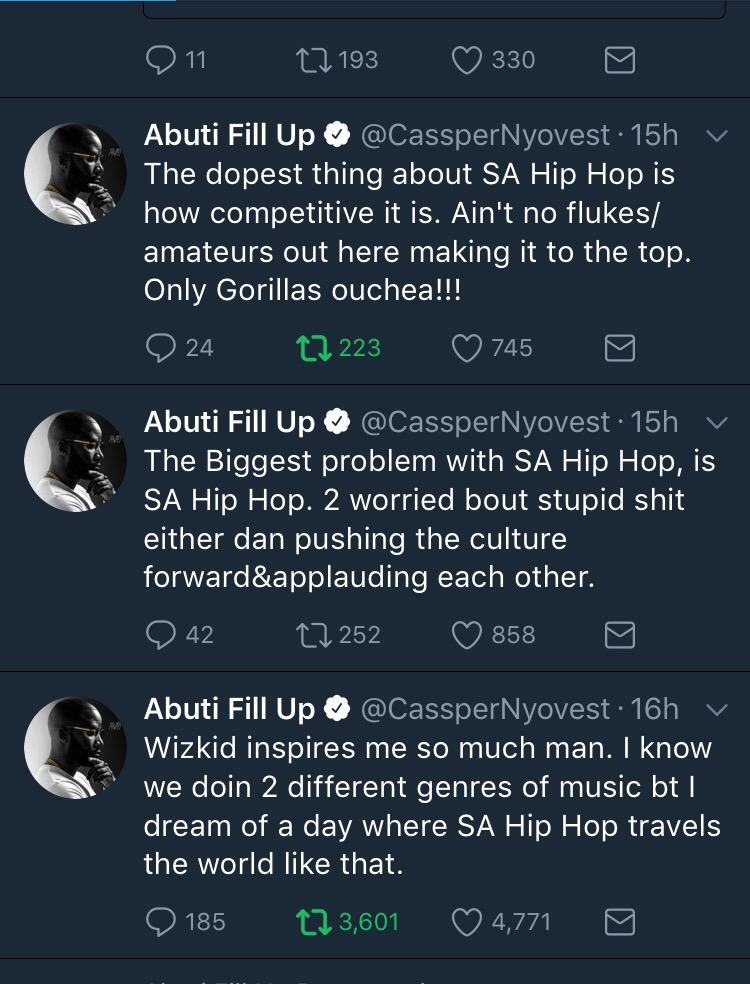Open message share for the dopest thing tweet
Image resolution: width=750 pixels, height=984 pixels.
[620, 347]
